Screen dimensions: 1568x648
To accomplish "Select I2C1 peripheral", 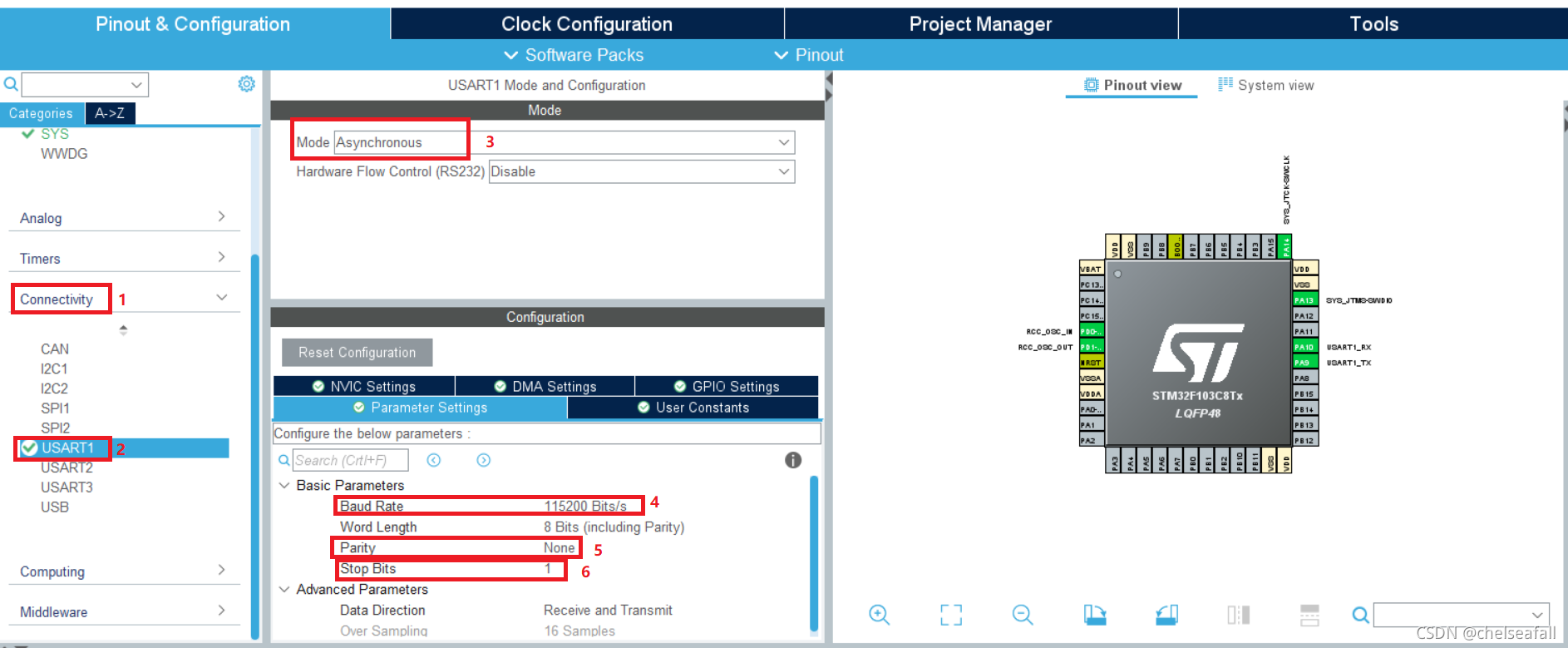I will [54, 369].
